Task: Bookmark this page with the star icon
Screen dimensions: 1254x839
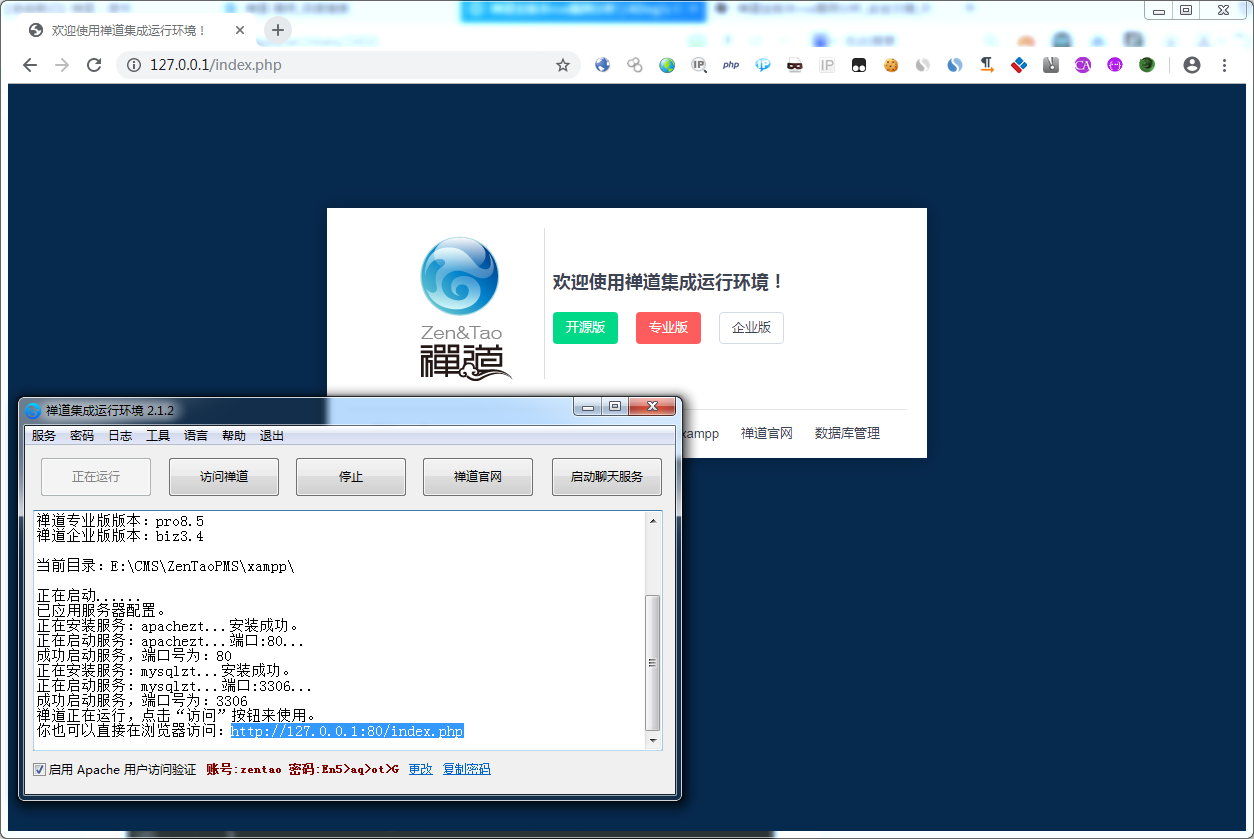Action: pos(563,65)
